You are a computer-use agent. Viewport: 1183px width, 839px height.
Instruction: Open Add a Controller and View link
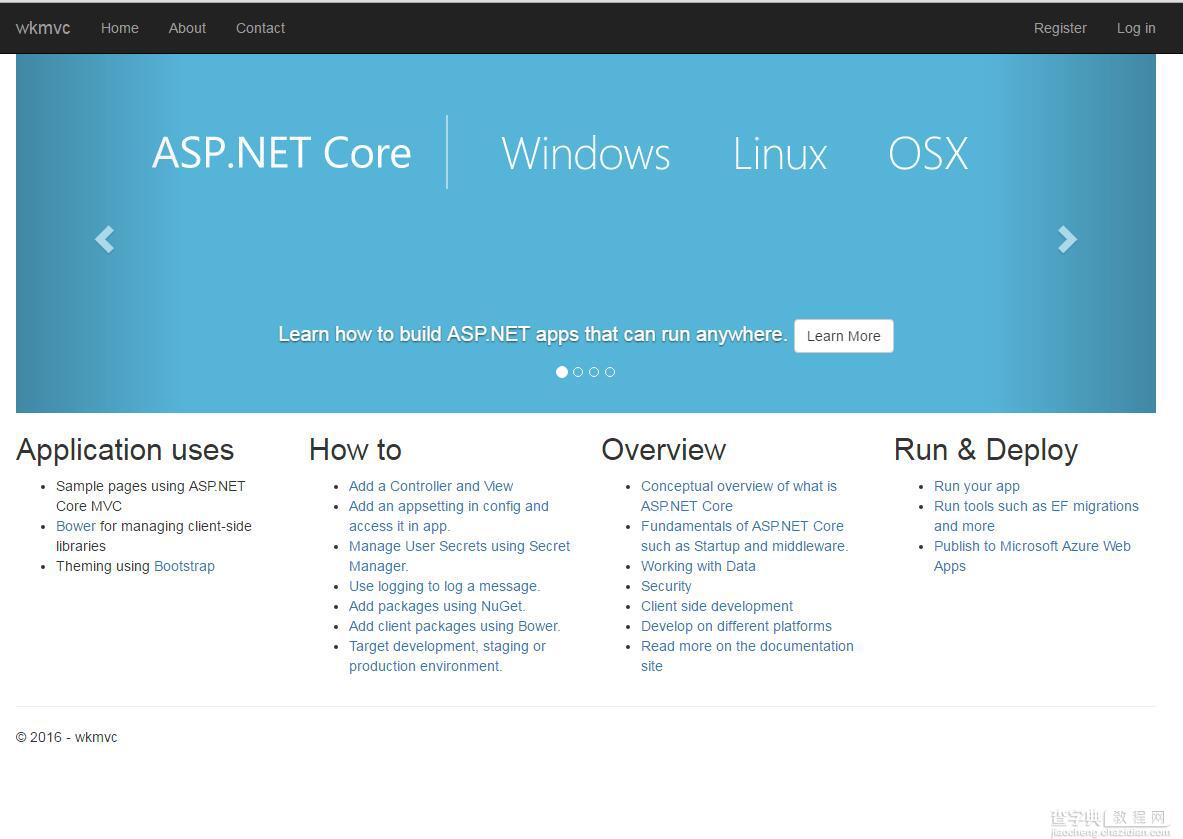(x=431, y=486)
